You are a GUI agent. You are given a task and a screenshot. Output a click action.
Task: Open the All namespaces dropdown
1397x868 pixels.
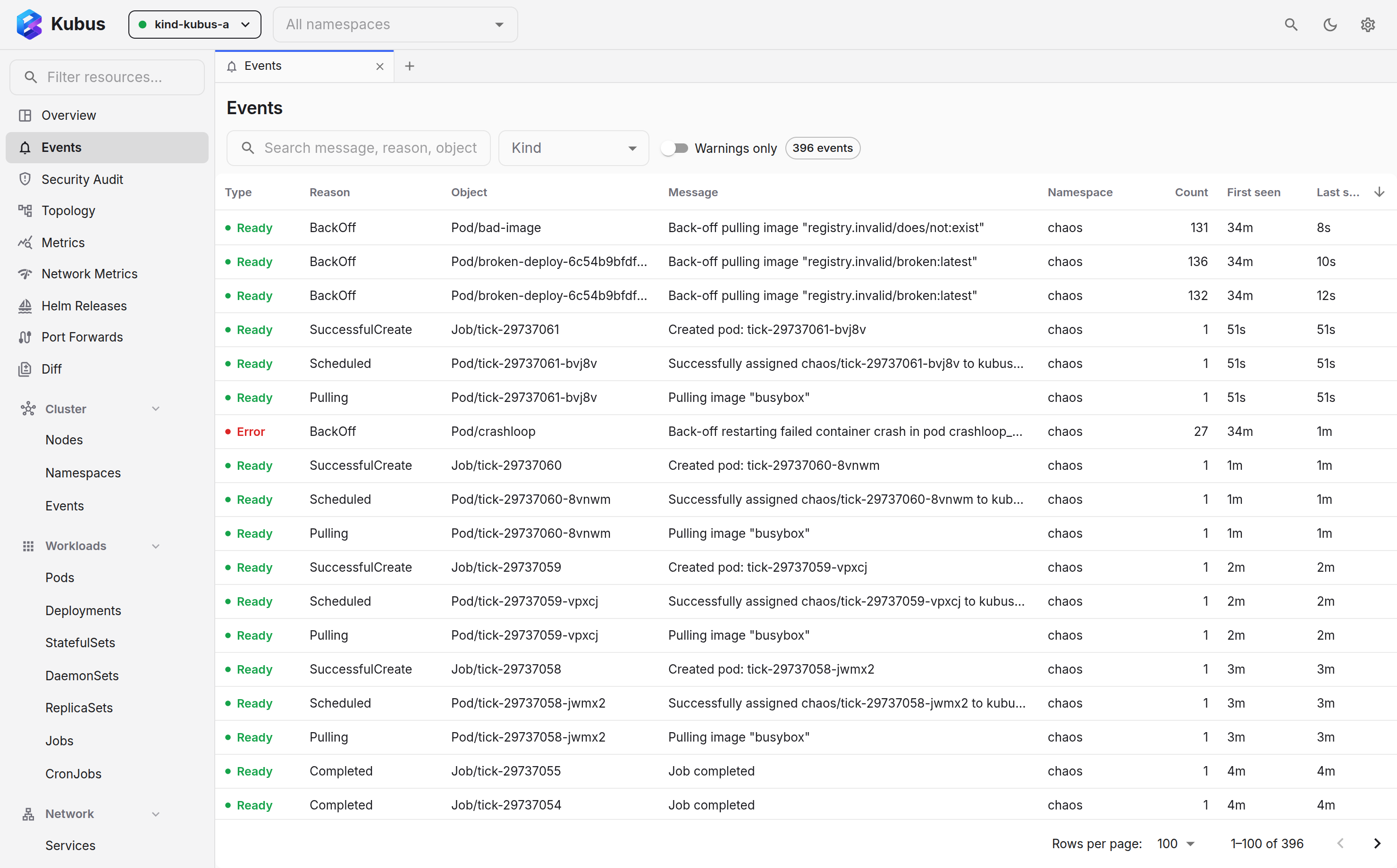click(395, 24)
